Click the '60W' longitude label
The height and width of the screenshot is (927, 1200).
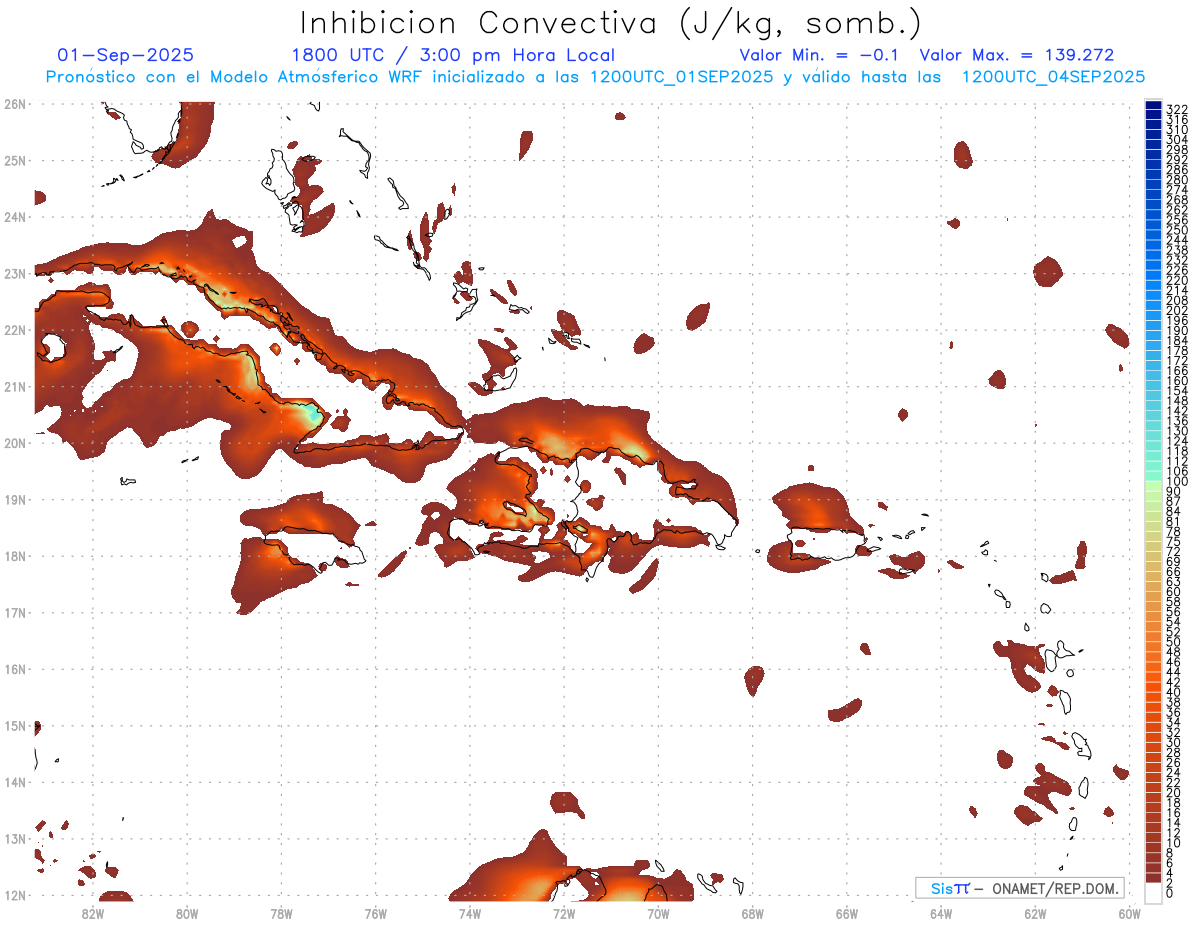(x=1130, y=913)
